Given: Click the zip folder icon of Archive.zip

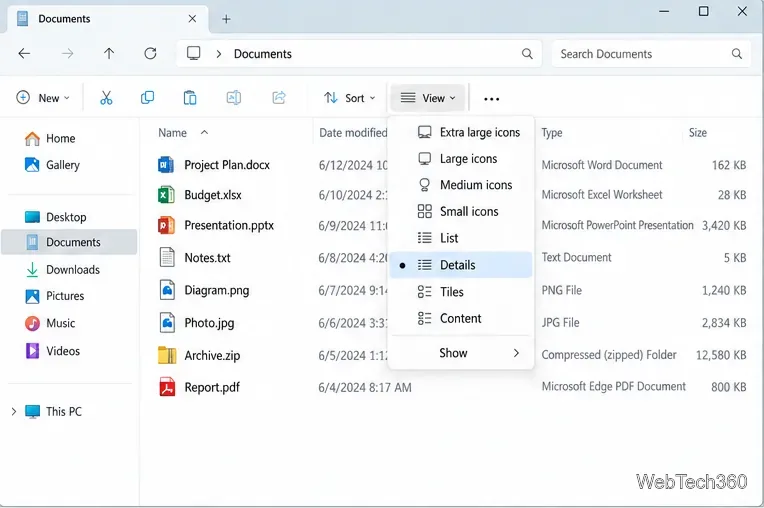Looking at the screenshot, I should click(167, 355).
